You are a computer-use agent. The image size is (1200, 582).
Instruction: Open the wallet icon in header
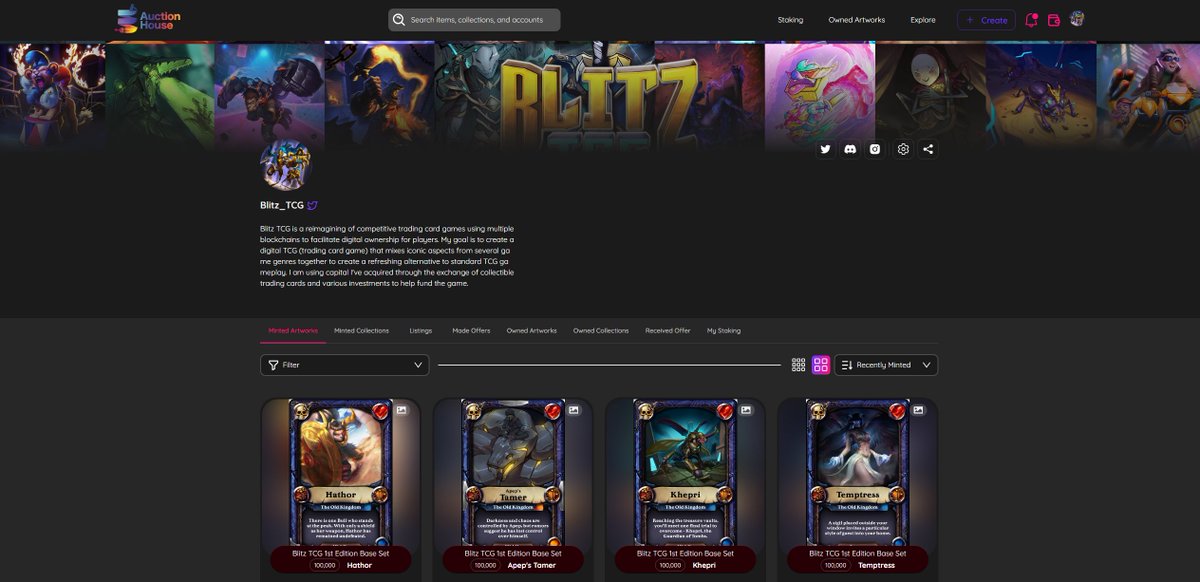tap(1054, 20)
